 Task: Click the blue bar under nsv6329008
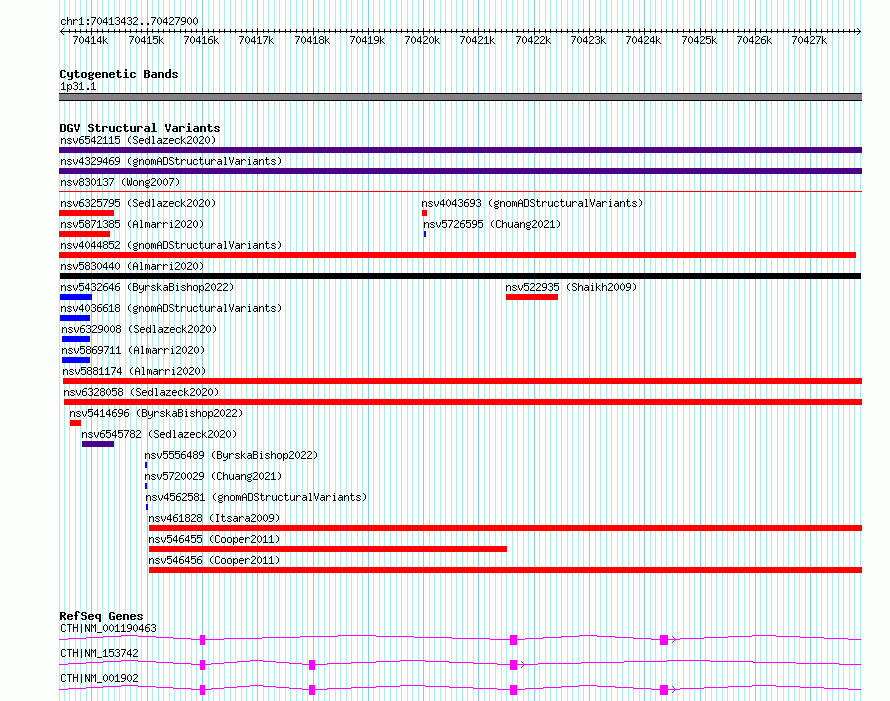click(76, 339)
